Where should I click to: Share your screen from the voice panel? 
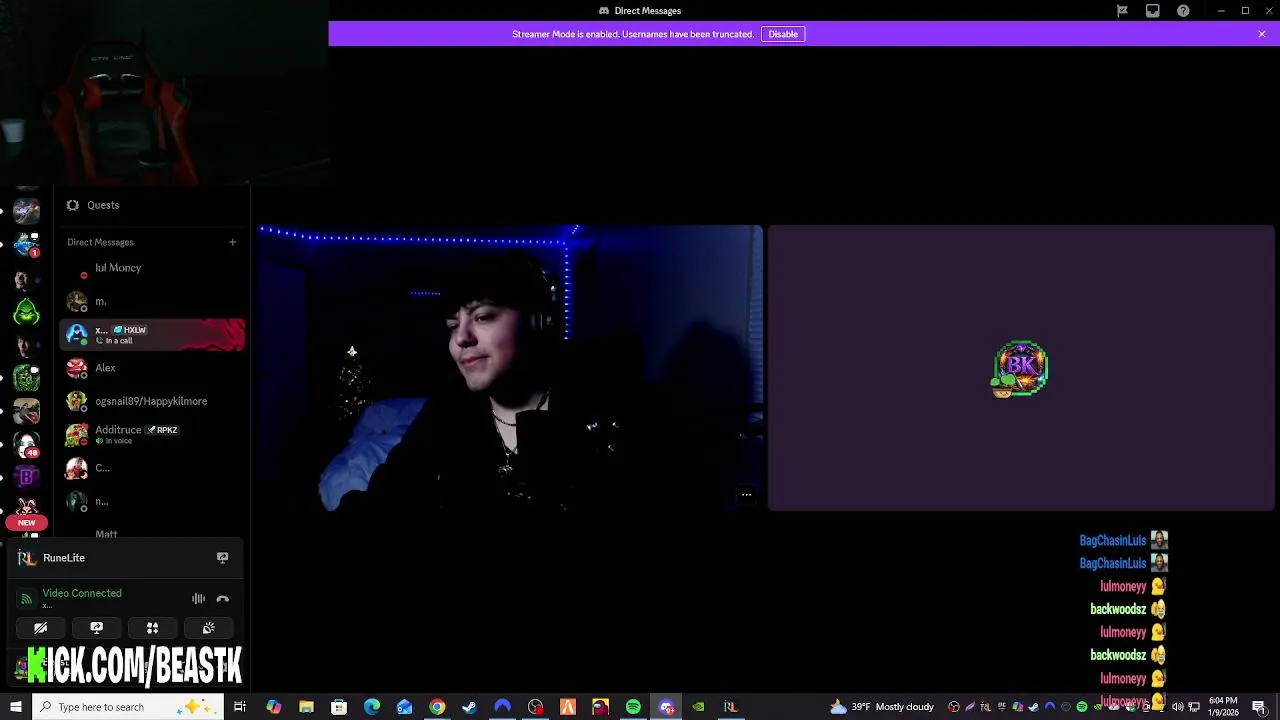96,628
